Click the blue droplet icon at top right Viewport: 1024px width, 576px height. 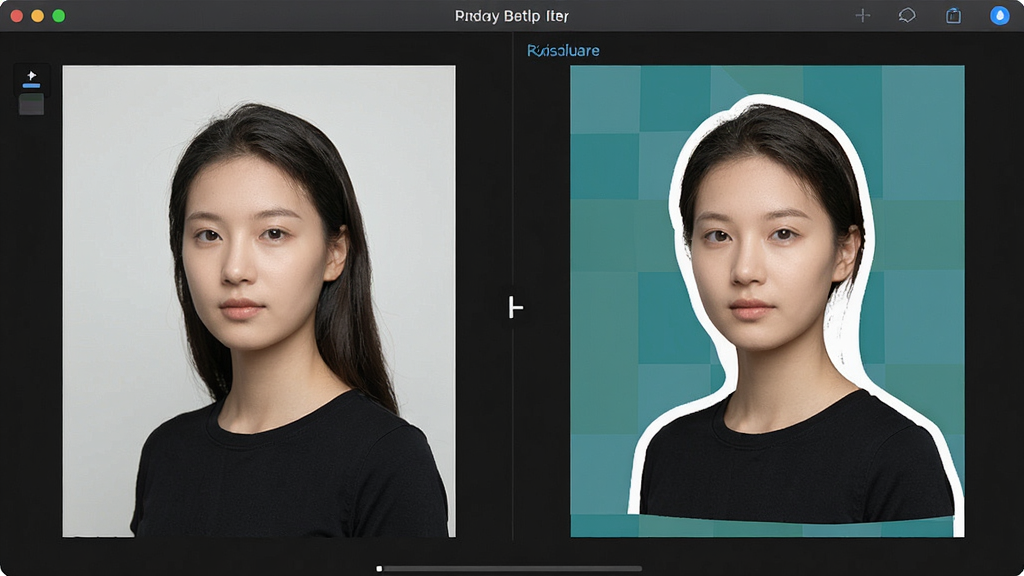point(1000,15)
